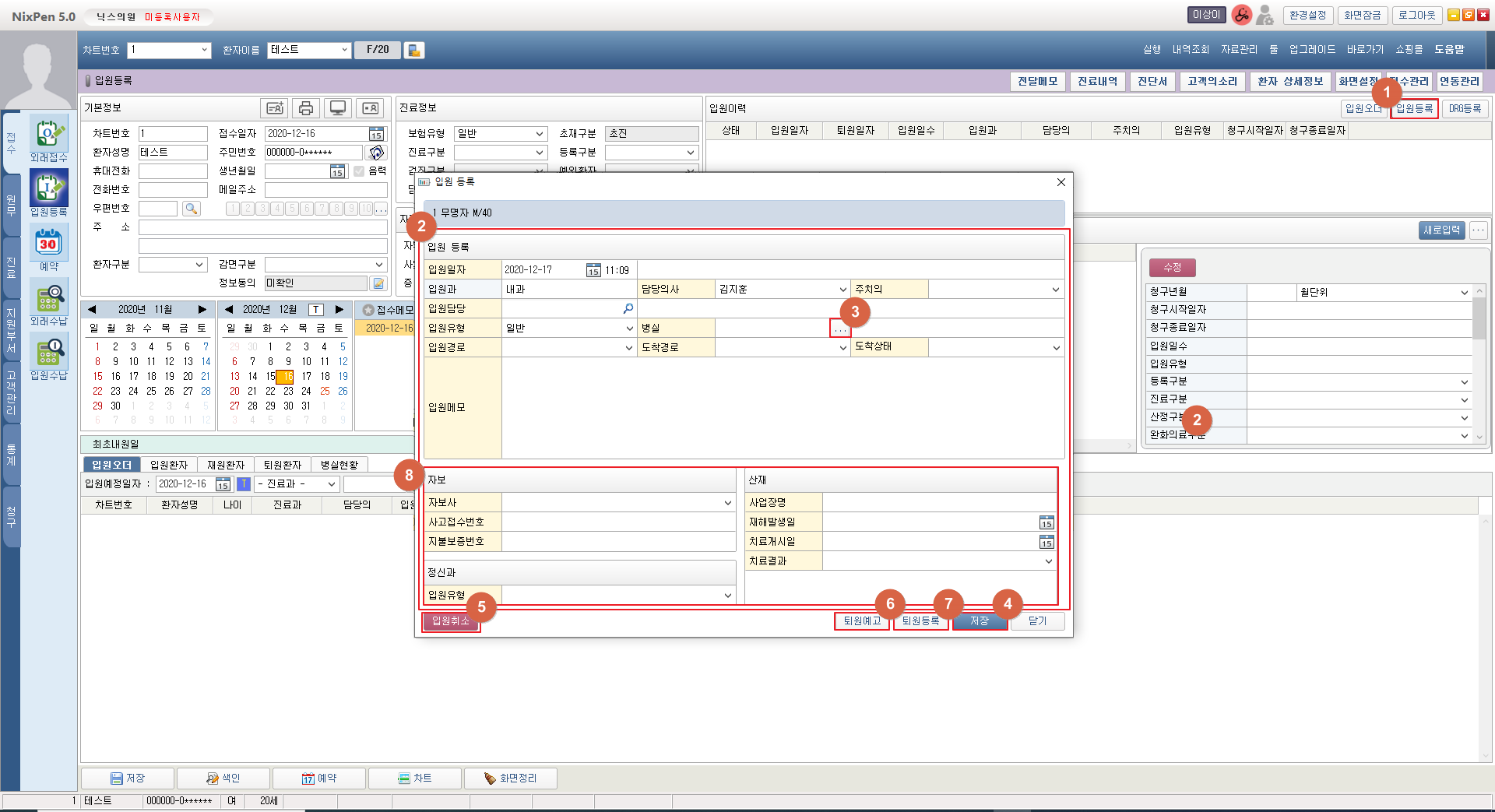
Task: Open calendar picker next to 입원일자
Action: (x=593, y=270)
